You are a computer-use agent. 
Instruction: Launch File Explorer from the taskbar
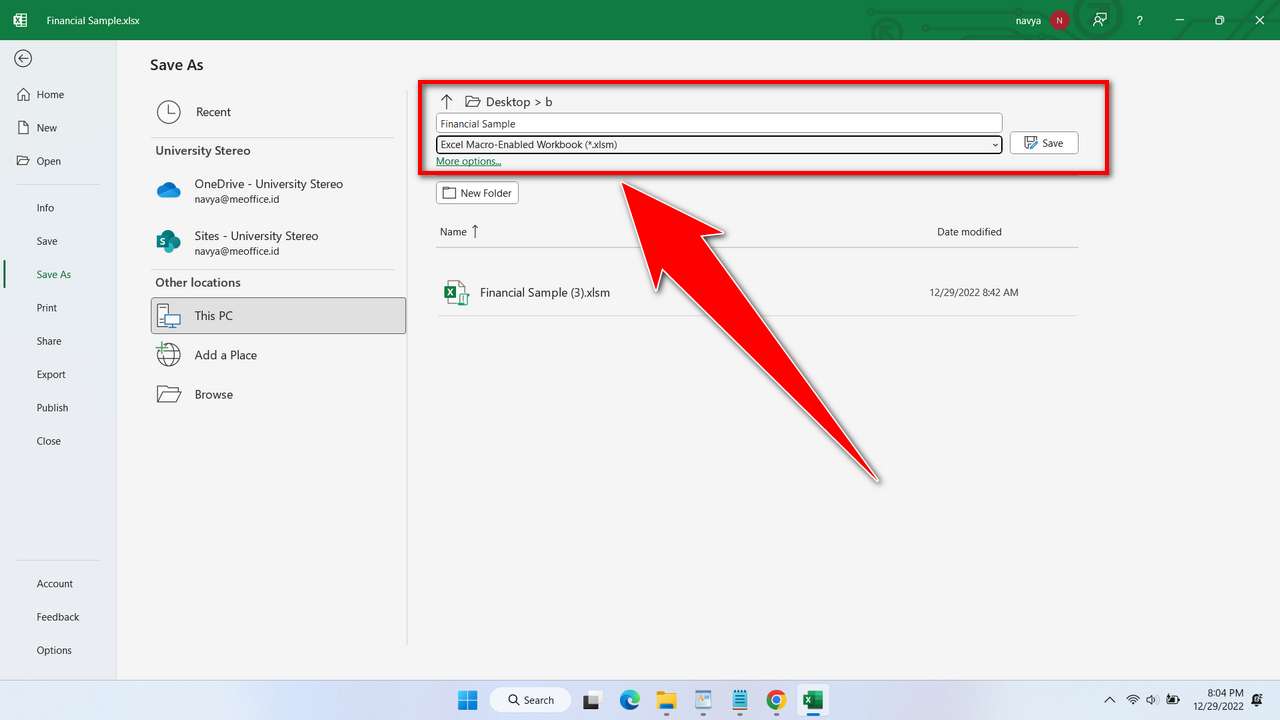coord(666,700)
